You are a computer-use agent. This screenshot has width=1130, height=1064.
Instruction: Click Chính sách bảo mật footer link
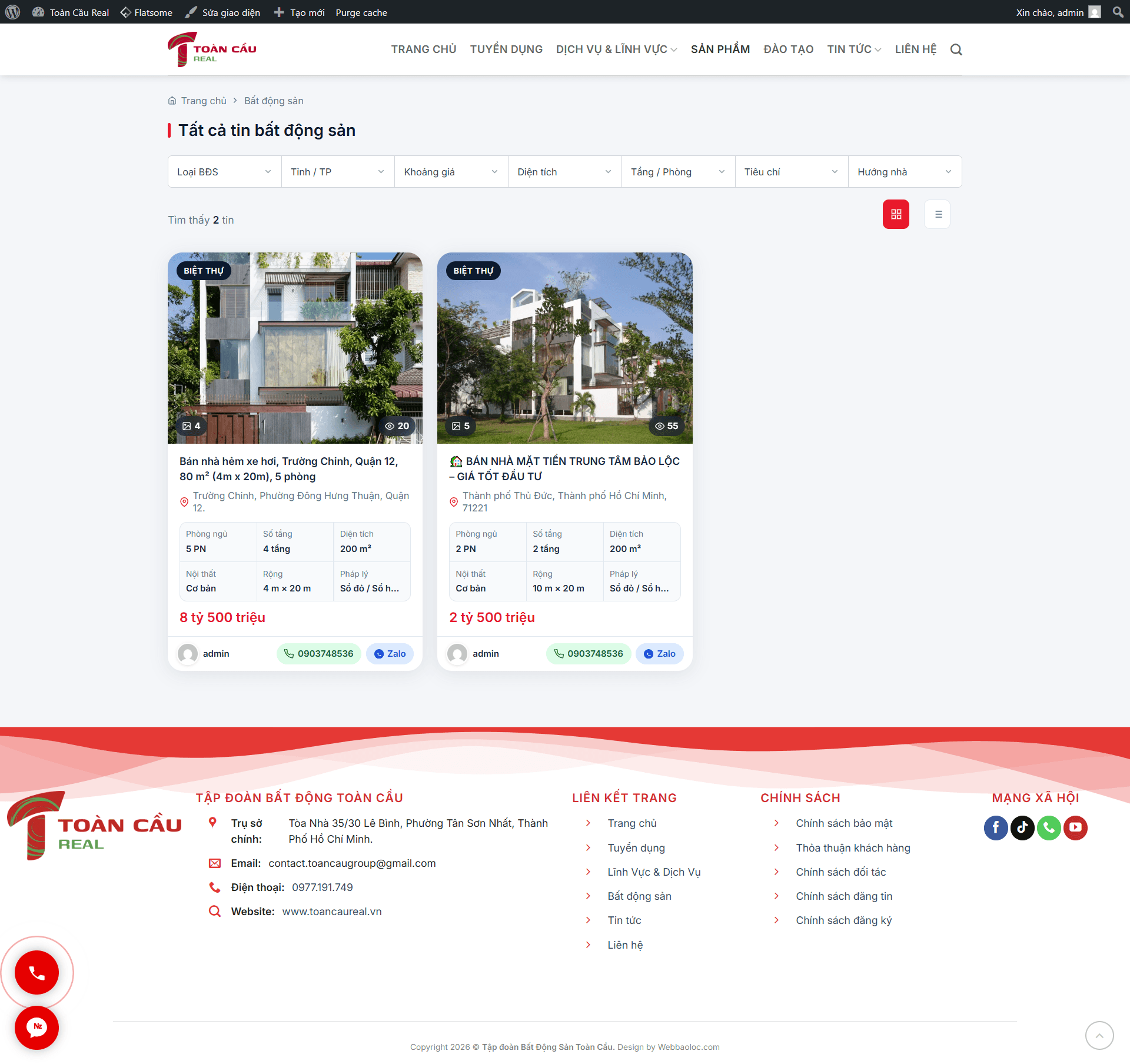[x=844, y=823]
